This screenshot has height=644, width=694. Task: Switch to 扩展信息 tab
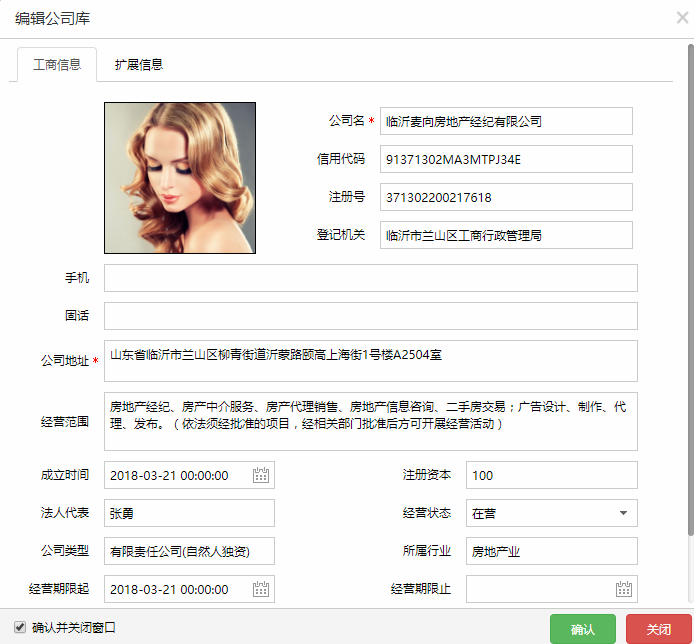[x=139, y=65]
